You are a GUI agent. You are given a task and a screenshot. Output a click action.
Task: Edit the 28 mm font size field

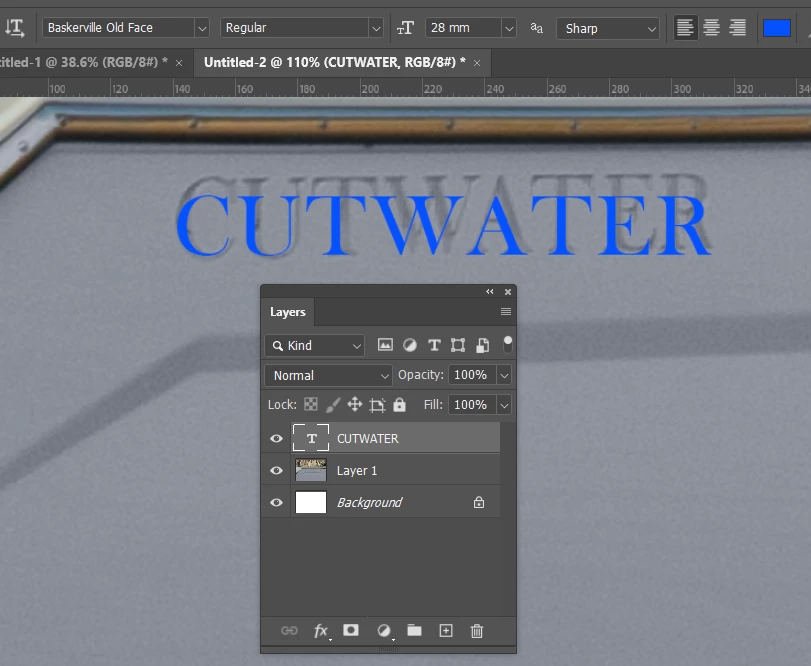pos(463,28)
